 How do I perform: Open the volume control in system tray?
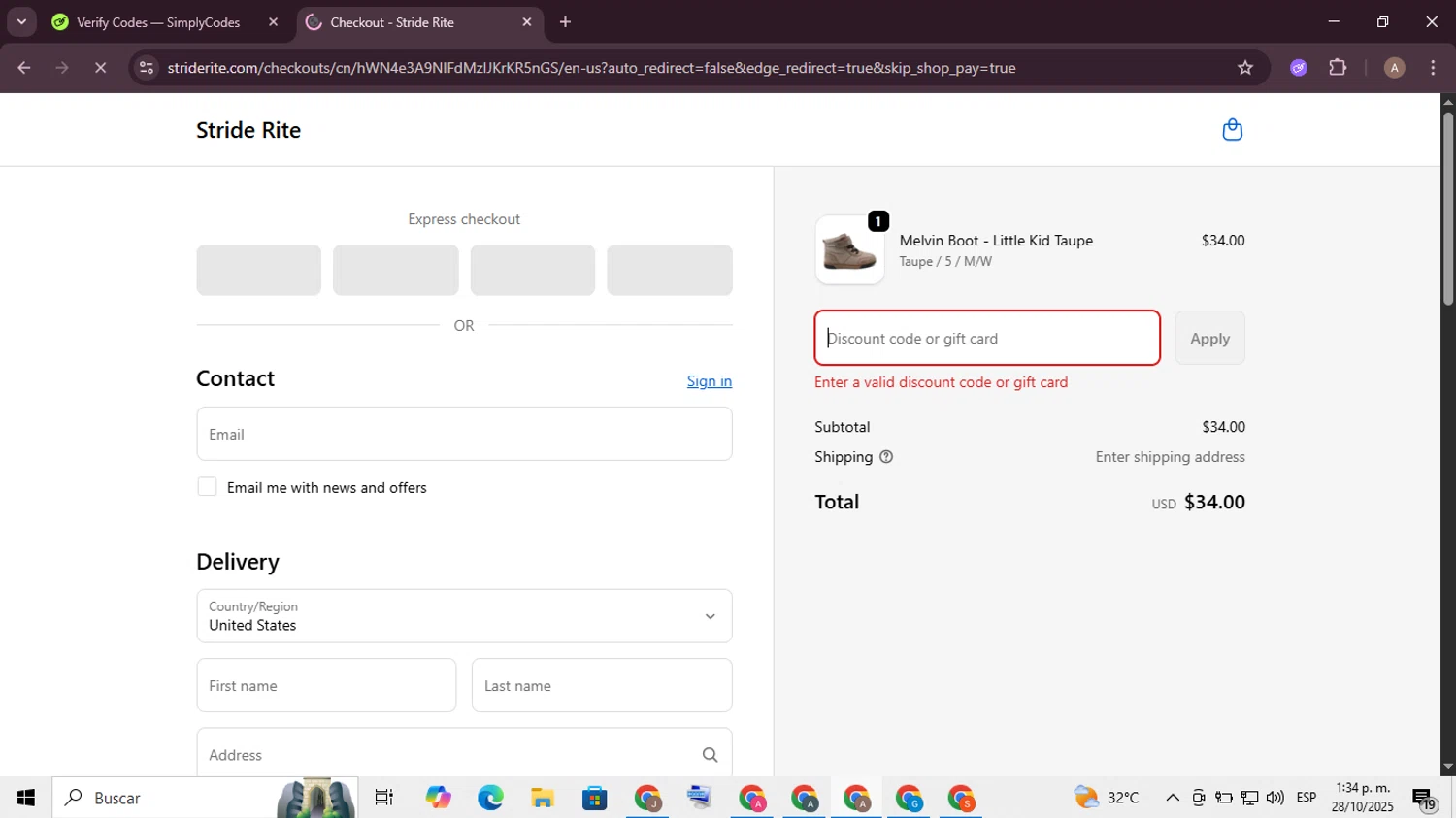coord(1275,798)
